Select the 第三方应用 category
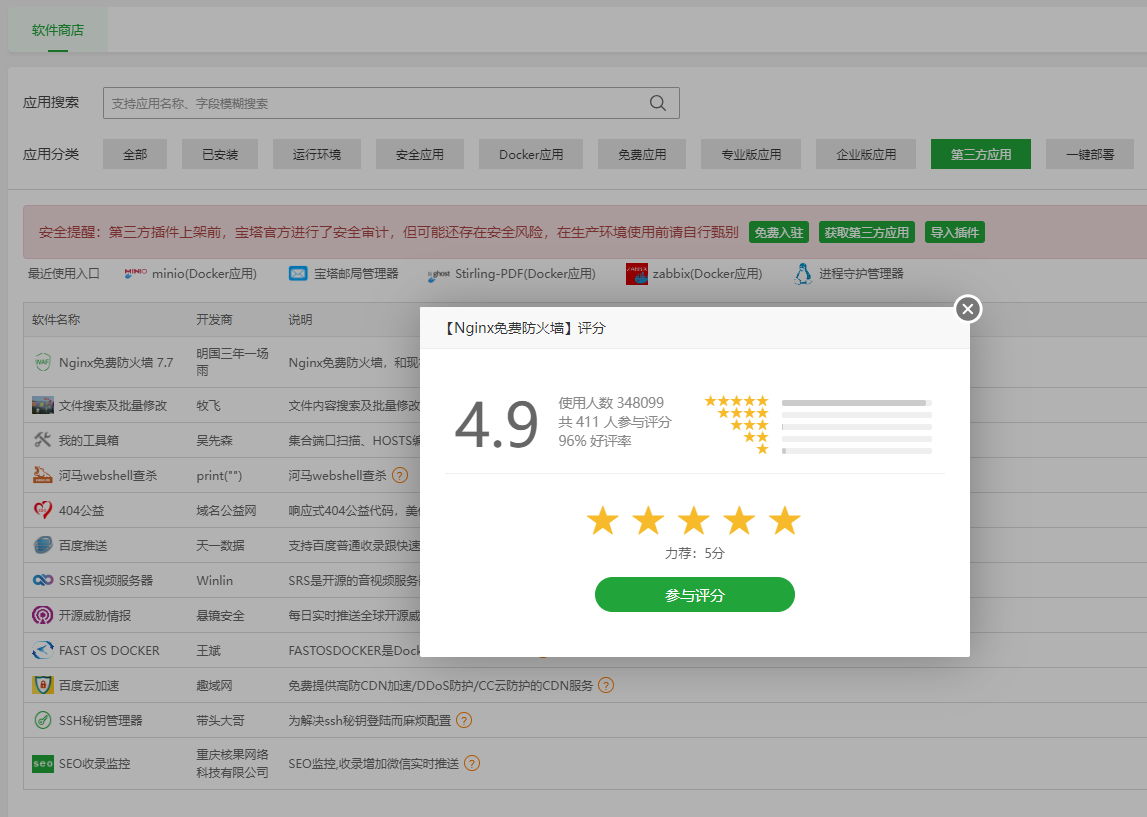Viewport: 1147px width, 817px height. [981, 154]
